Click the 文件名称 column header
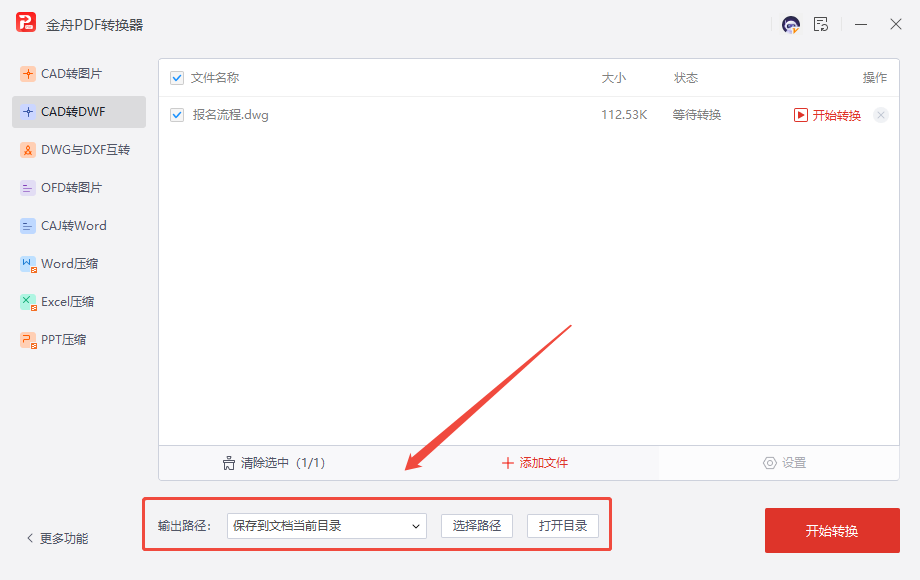Viewport: 920px width, 580px height. pyautogui.click(x=215, y=78)
